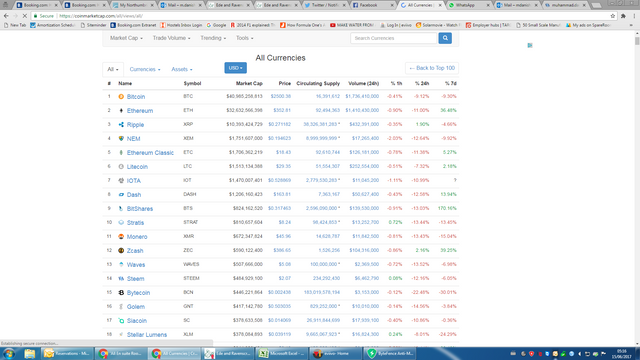Click the system tray clock
Screen dimensions: 640x360
[622, 353]
